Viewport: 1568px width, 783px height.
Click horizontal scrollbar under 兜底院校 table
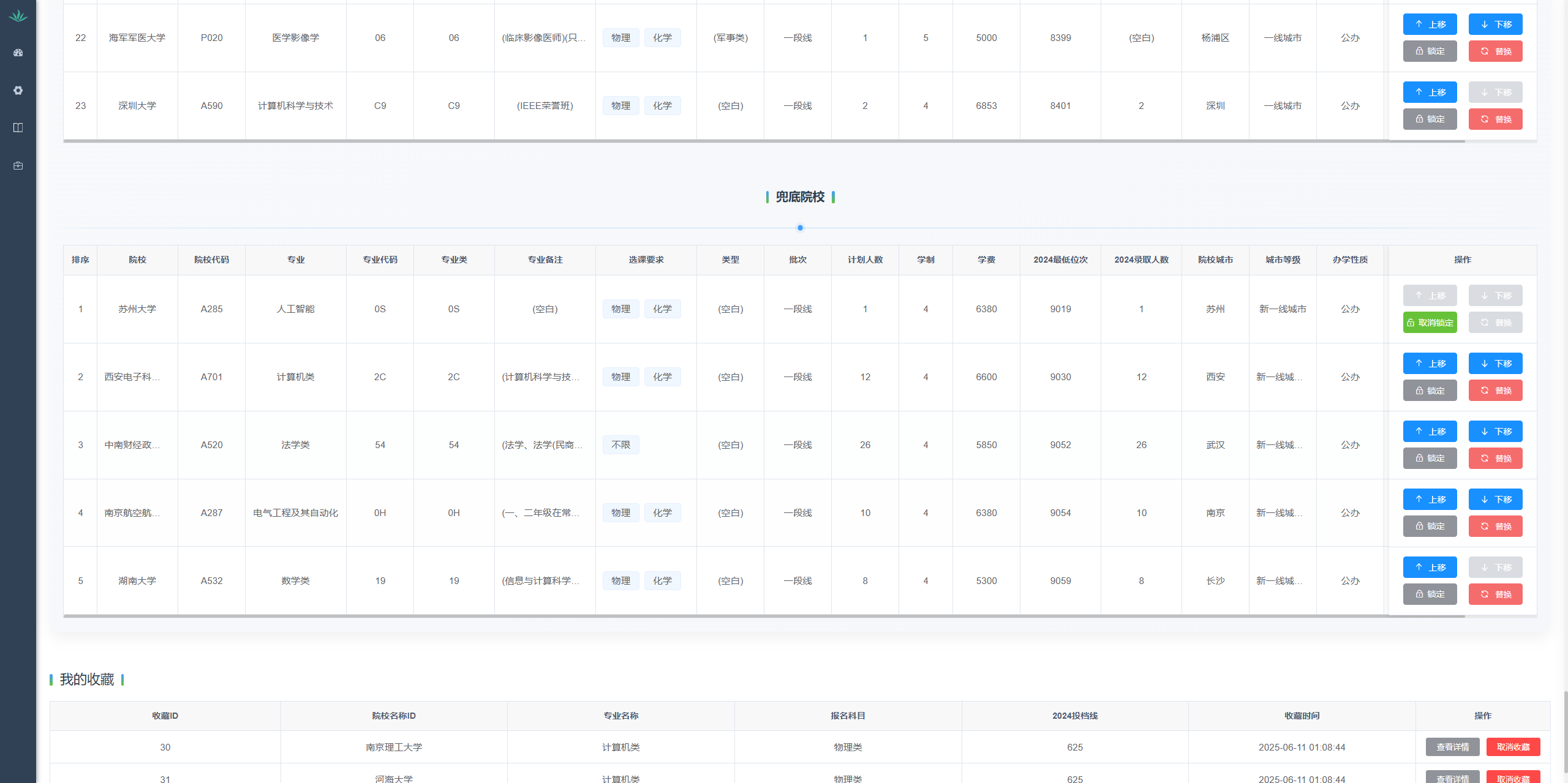pyautogui.click(x=763, y=616)
